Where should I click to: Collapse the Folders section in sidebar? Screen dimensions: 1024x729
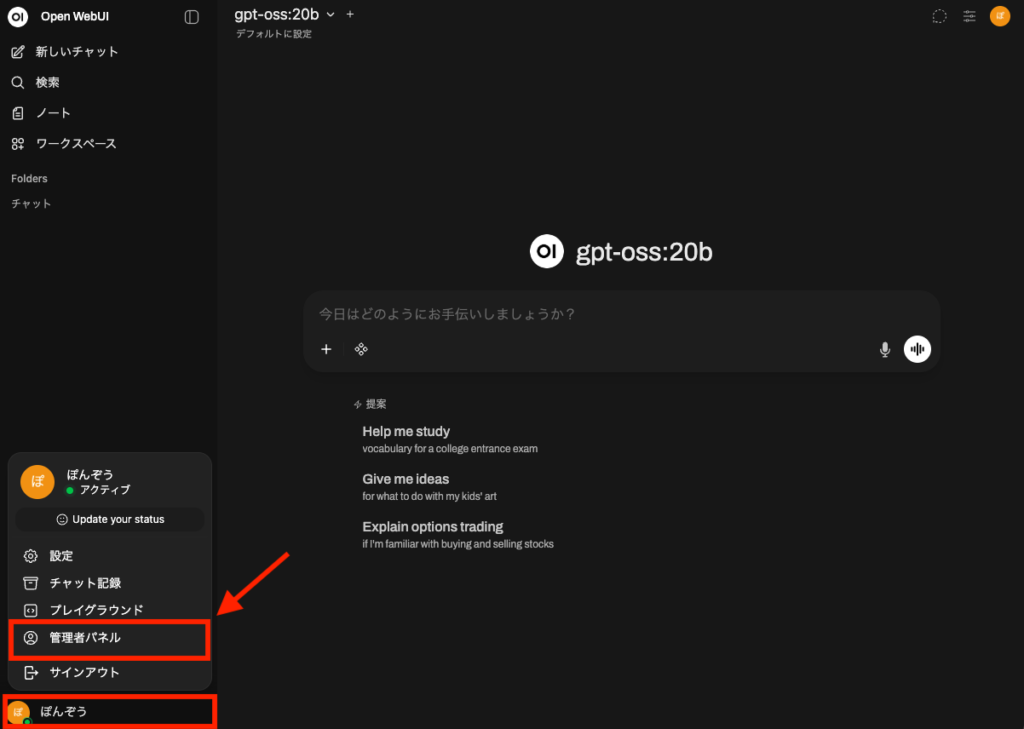pos(29,179)
